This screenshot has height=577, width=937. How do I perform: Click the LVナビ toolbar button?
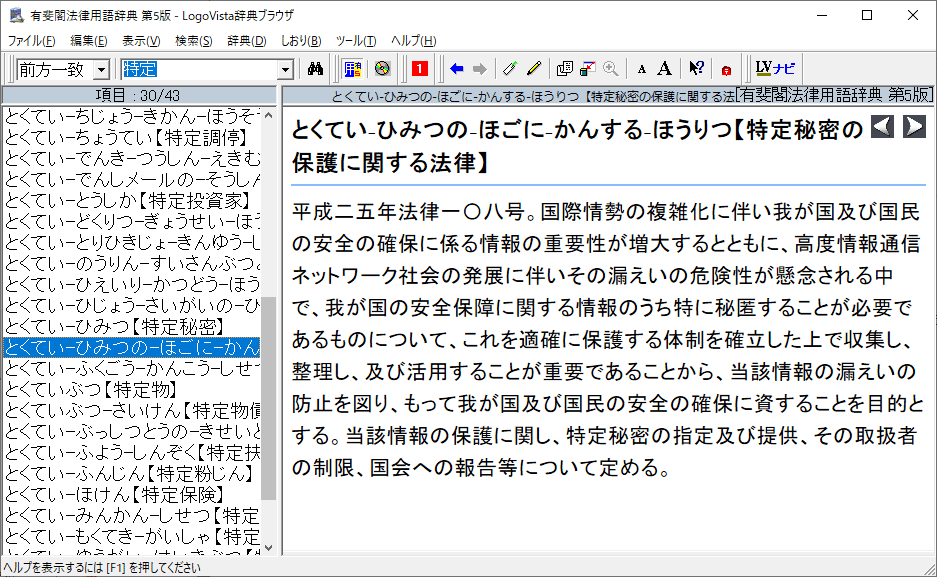(x=775, y=69)
